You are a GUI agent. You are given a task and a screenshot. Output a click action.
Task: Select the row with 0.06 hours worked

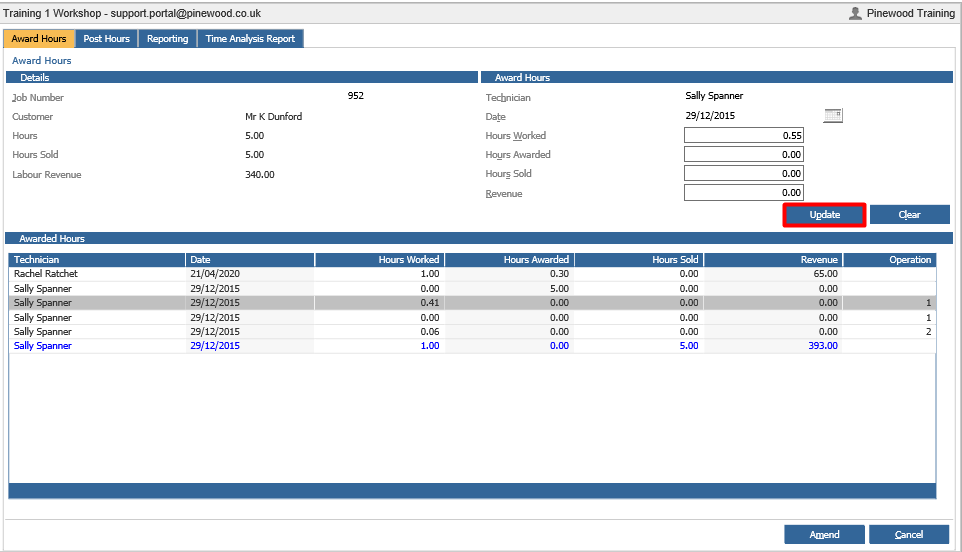click(x=472, y=332)
